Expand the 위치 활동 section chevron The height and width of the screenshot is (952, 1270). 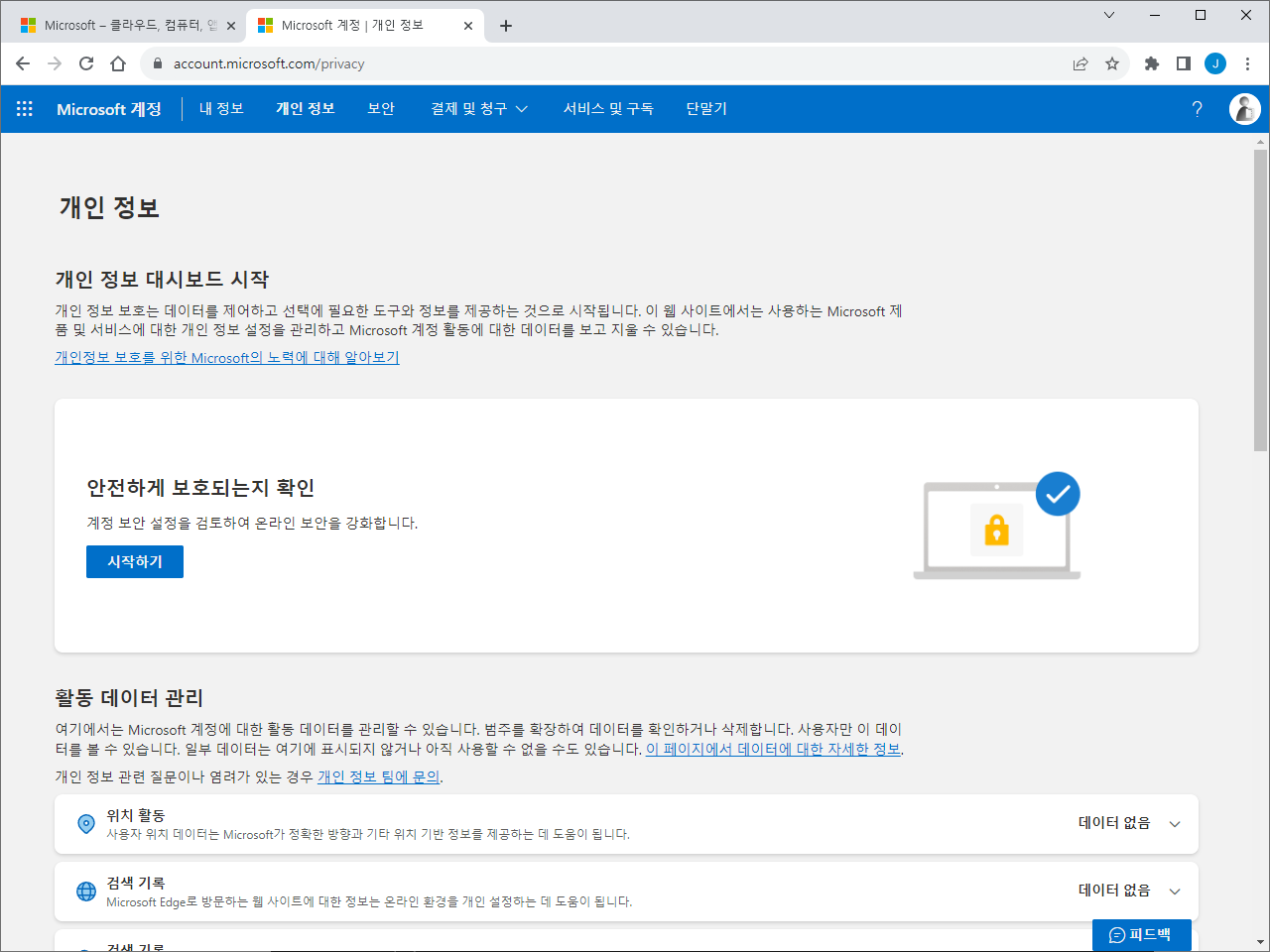coord(1175,824)
